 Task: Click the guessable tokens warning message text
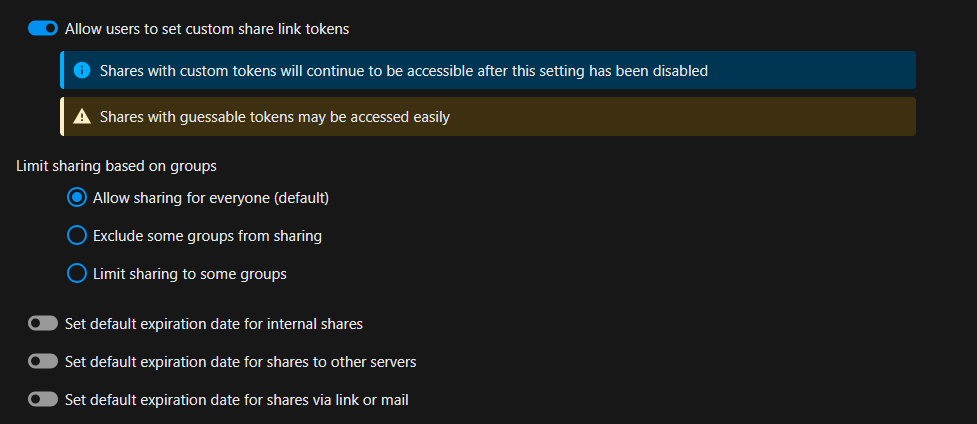coord(275,117)
